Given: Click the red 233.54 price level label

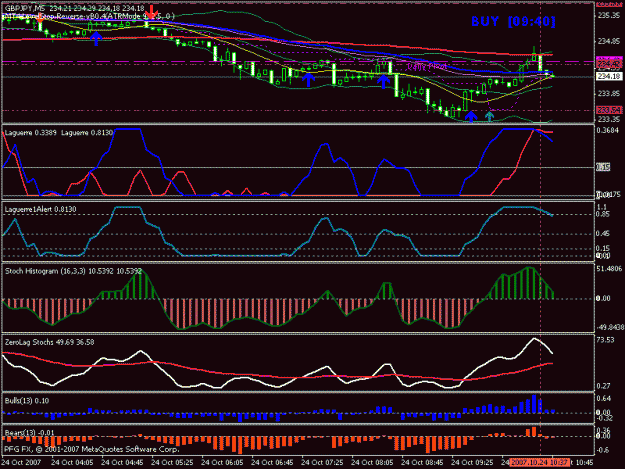Looking at the screenshot, I should tap(609, 110).
